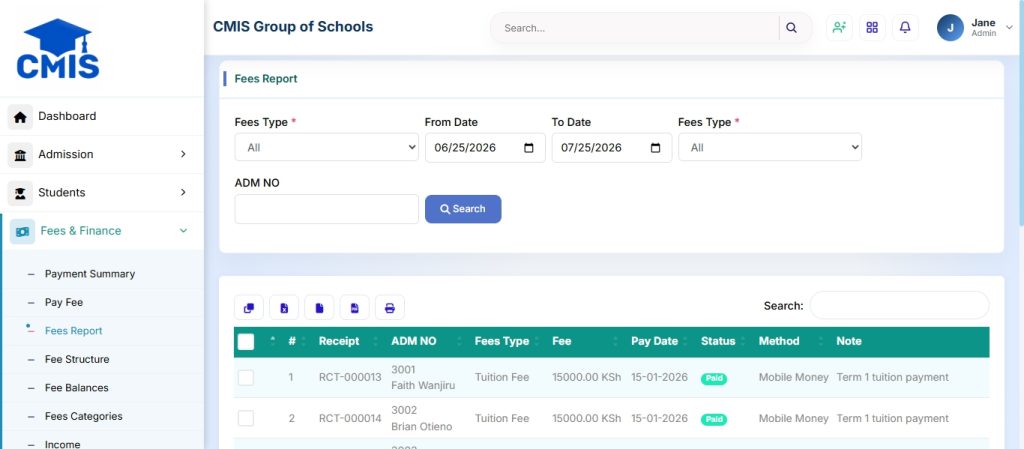
Task: Open Payment Summary submenu item
Action: tap(90, 274)
